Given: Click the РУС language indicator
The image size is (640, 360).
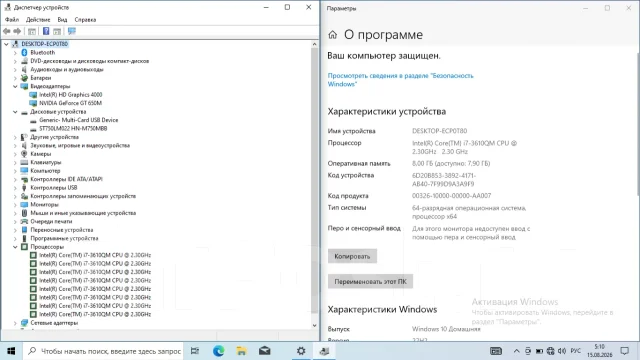Looking at the screenshot, I should click(576, 351).
